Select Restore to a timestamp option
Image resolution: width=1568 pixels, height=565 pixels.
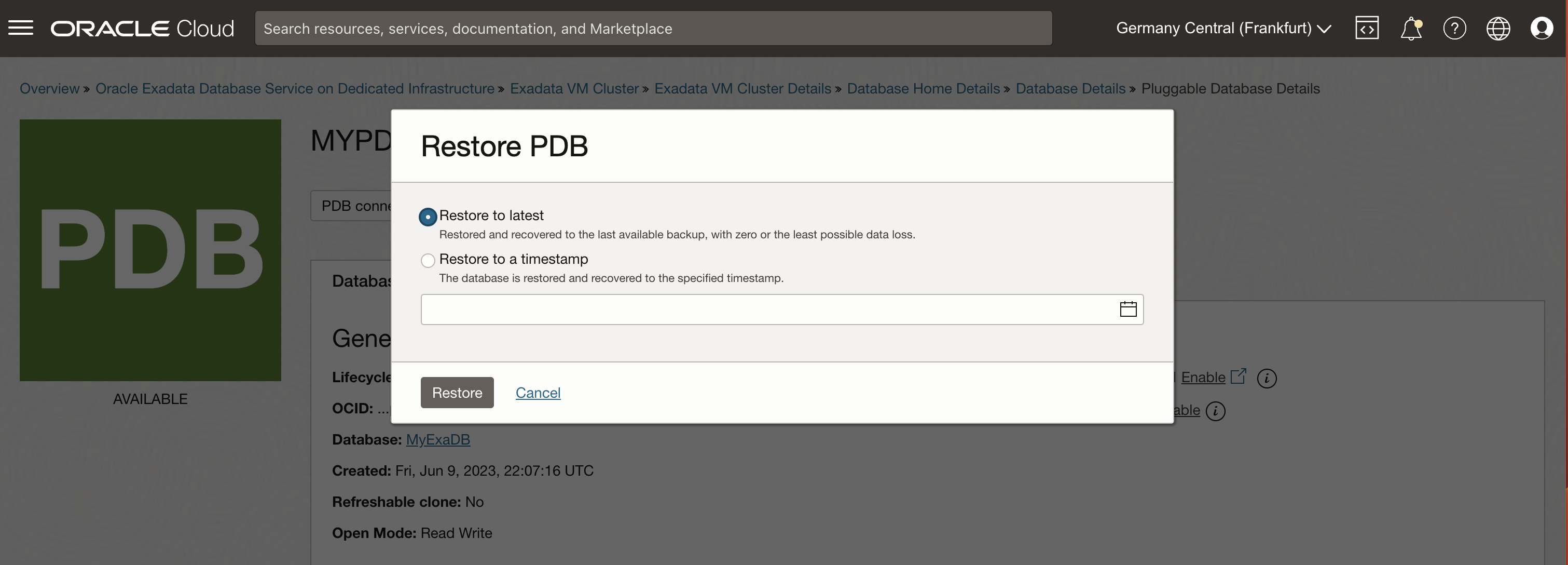pos(428,260)
